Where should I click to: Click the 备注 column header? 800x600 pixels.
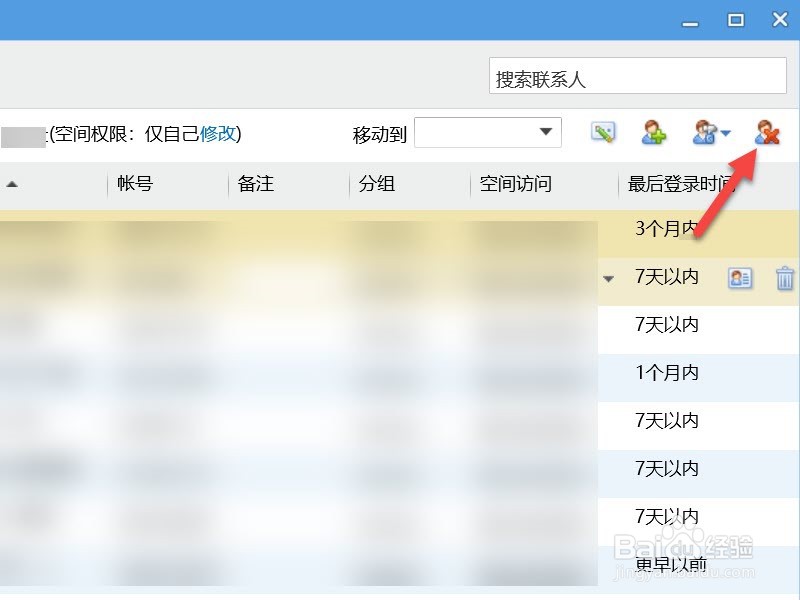[x=258, y=184]
